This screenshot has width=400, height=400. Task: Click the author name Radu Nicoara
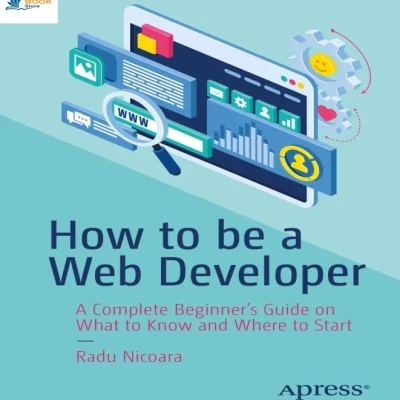129,357
